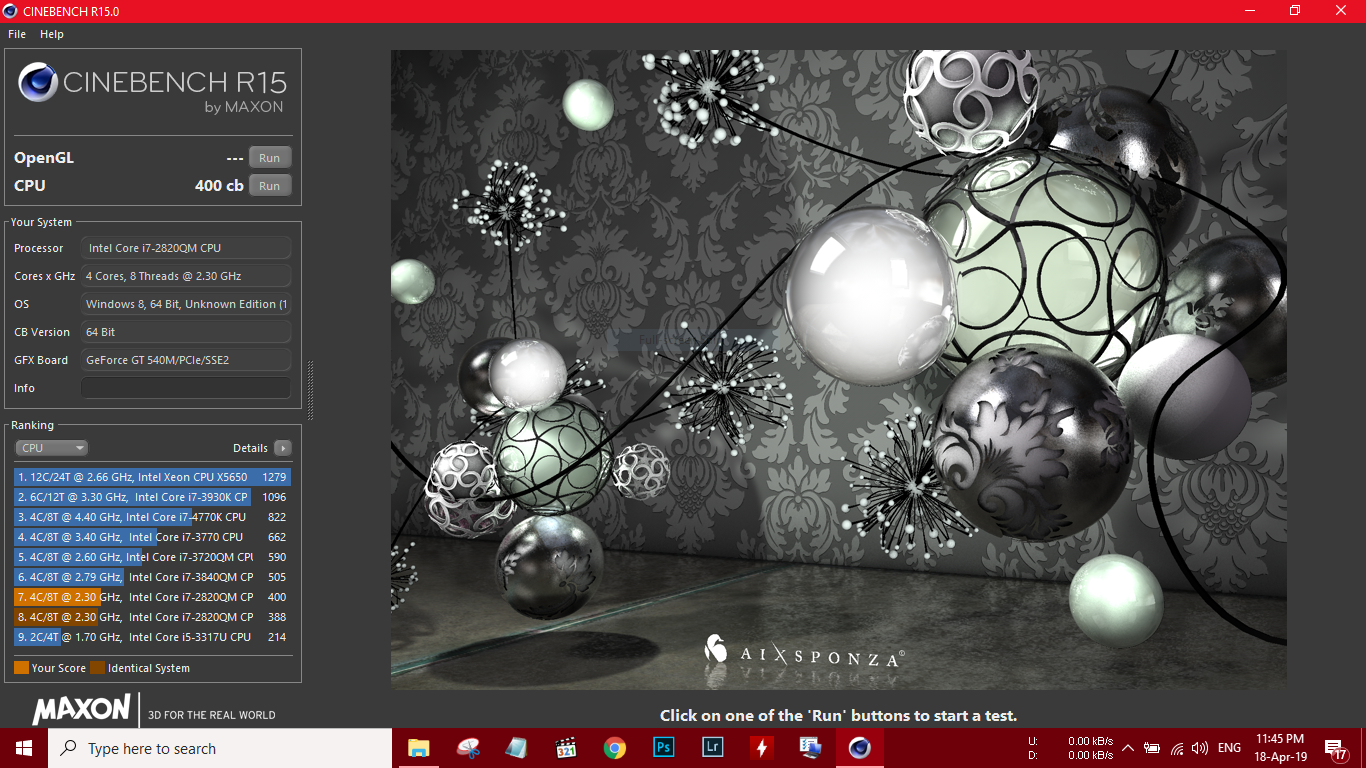Click the network speed U/D meter
The height and width of the screenshot is (768, 1366).
coord(1071,748)
